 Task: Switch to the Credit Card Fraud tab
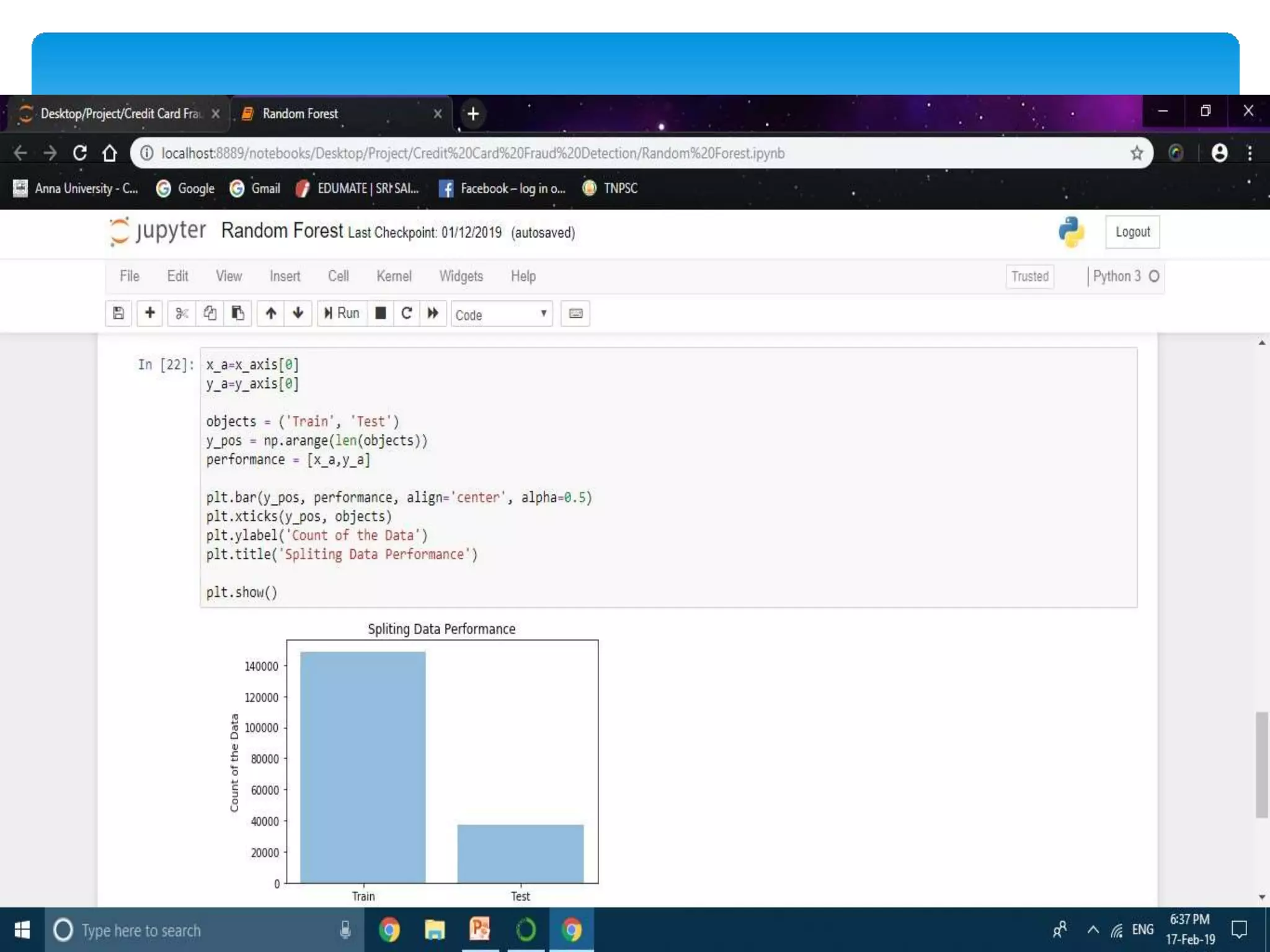(x=118, y=114)
